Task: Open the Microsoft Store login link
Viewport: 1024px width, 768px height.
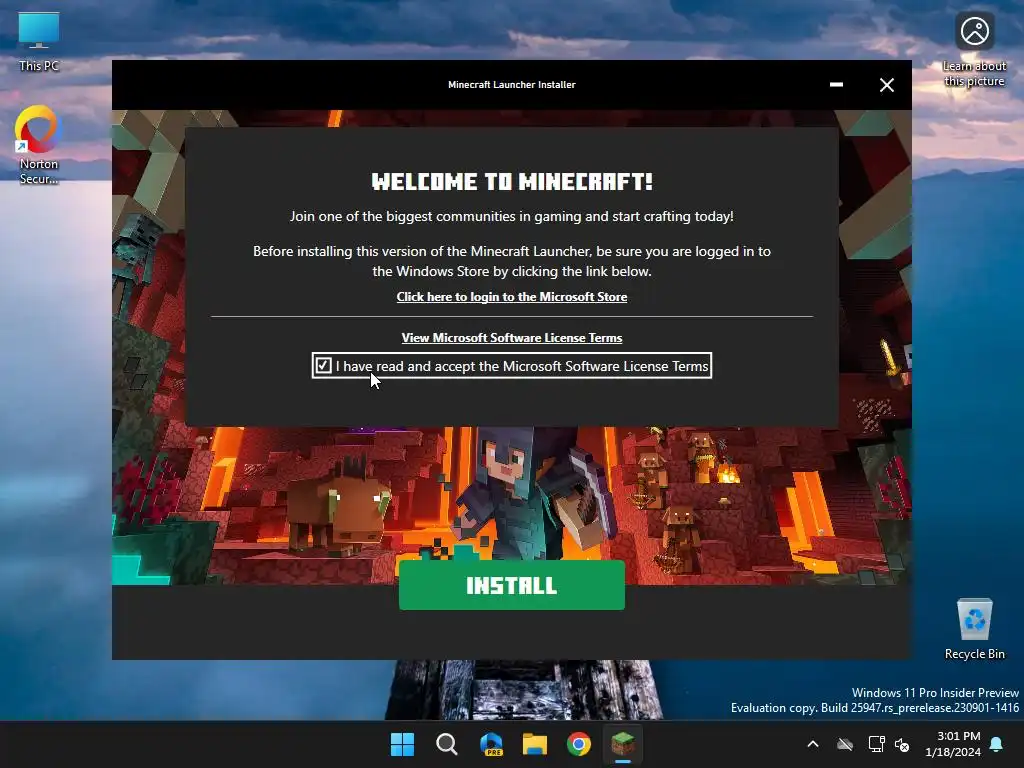Action: [x=511, y=296]
